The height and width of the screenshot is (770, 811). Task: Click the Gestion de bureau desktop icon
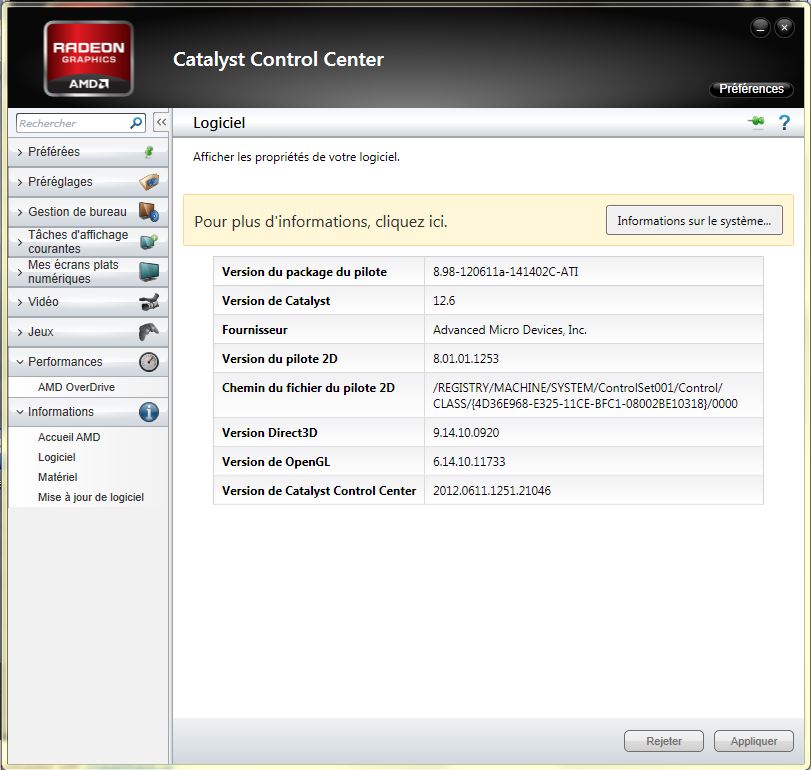149,212
